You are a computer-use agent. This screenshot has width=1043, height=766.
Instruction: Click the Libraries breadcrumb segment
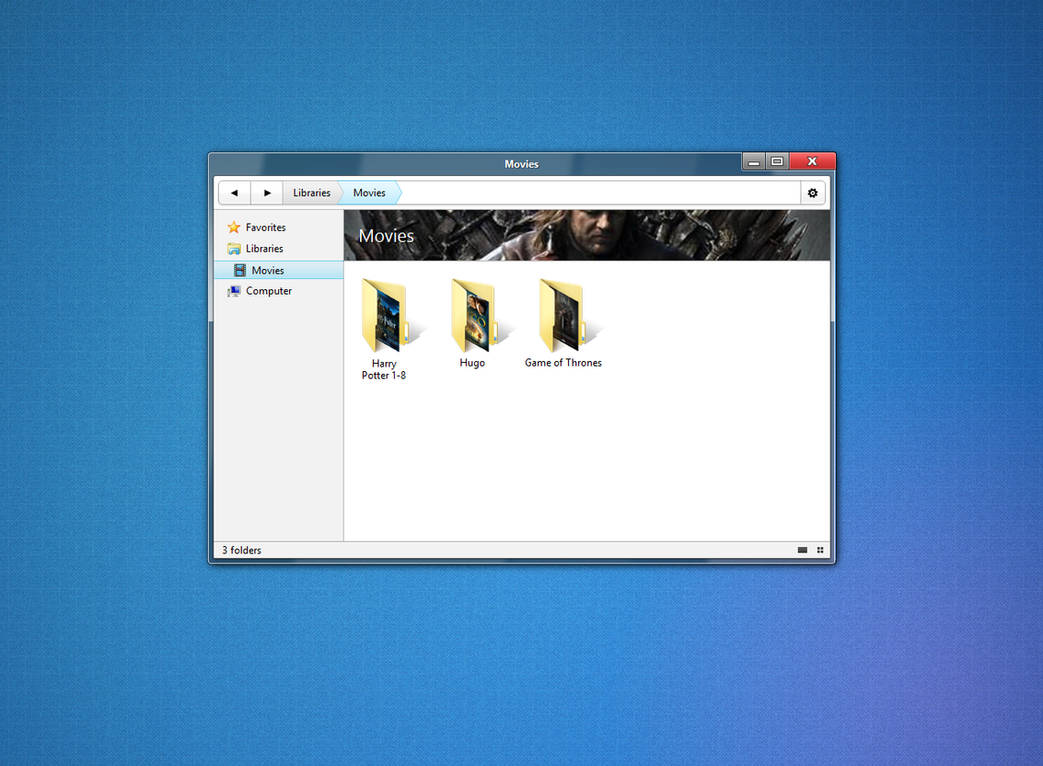click(311, 193)
